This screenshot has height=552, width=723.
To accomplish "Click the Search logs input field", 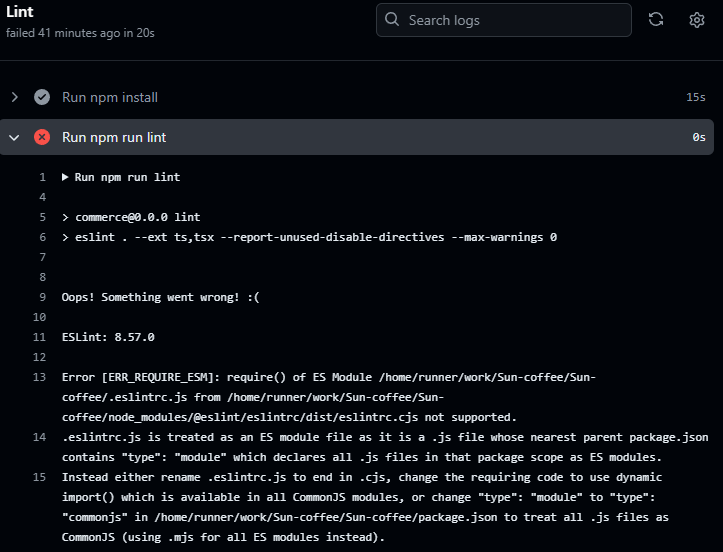I will click(x=504, y=20).
